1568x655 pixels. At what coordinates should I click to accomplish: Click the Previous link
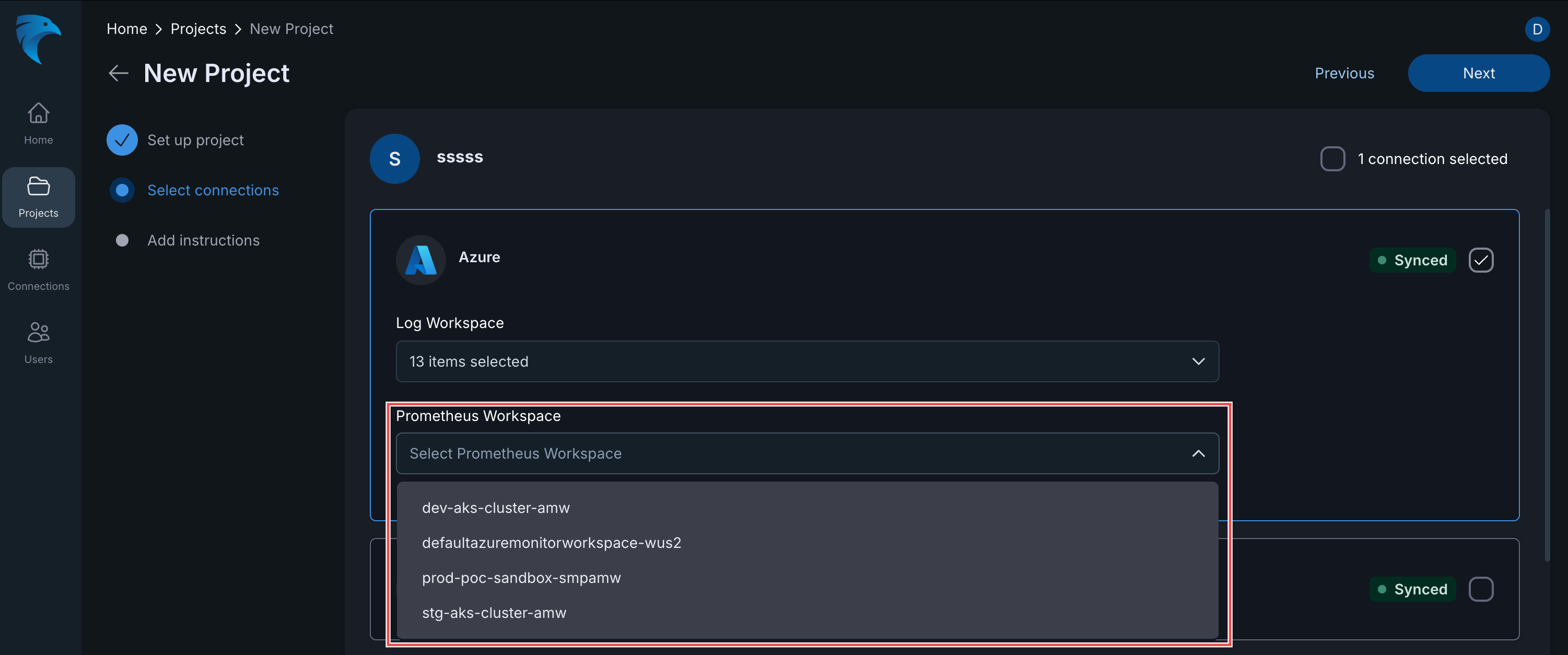(x=1344, y=73)
